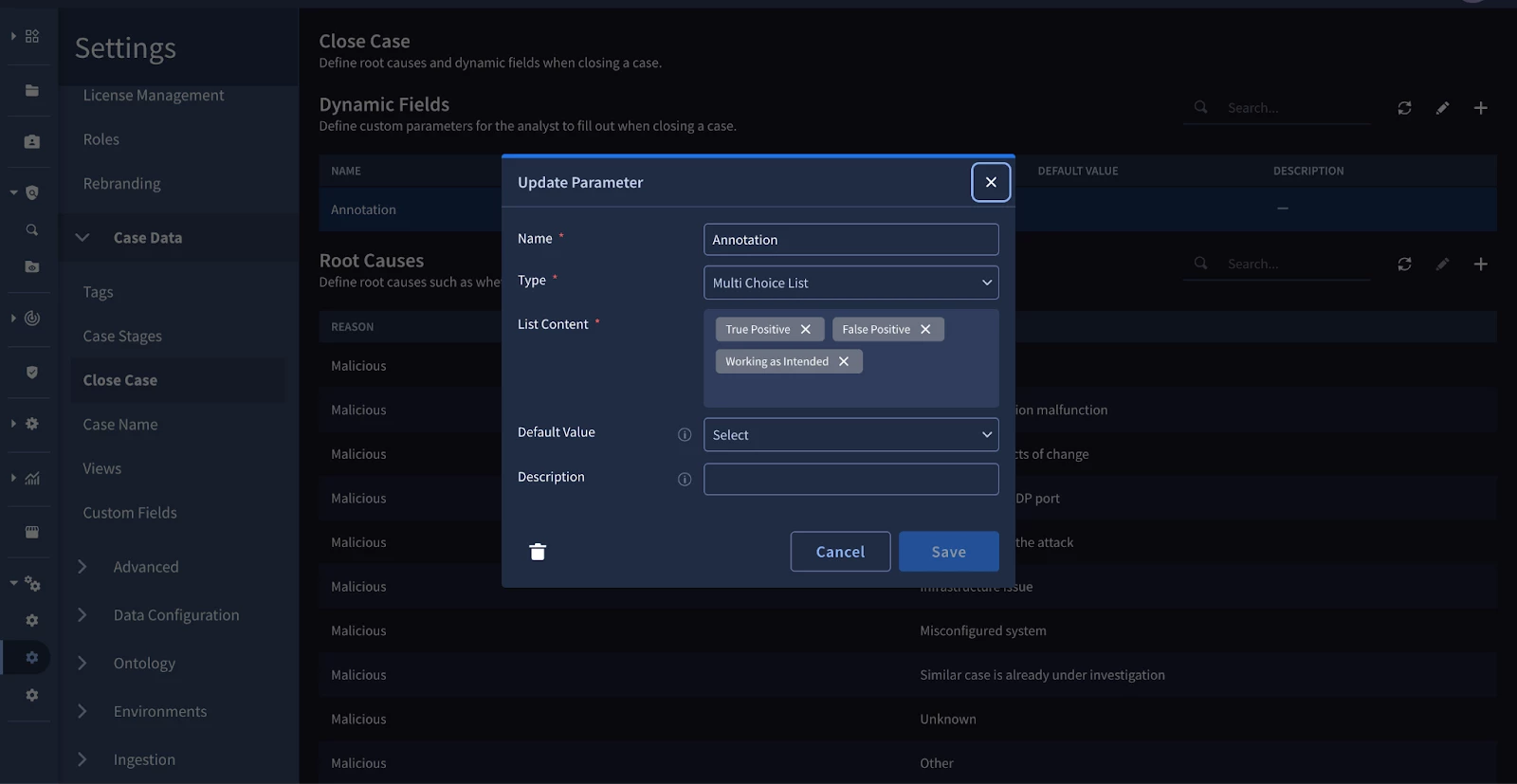Expand the Ontology section
Image resolution: width=1517 pixels, height=784 pixels.
coord(82,663)
